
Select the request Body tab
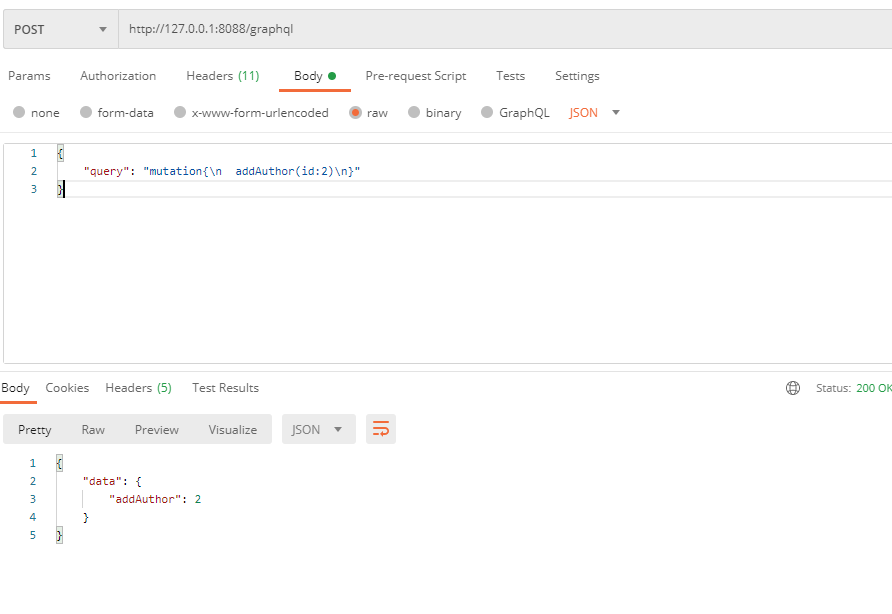(315, 76)
